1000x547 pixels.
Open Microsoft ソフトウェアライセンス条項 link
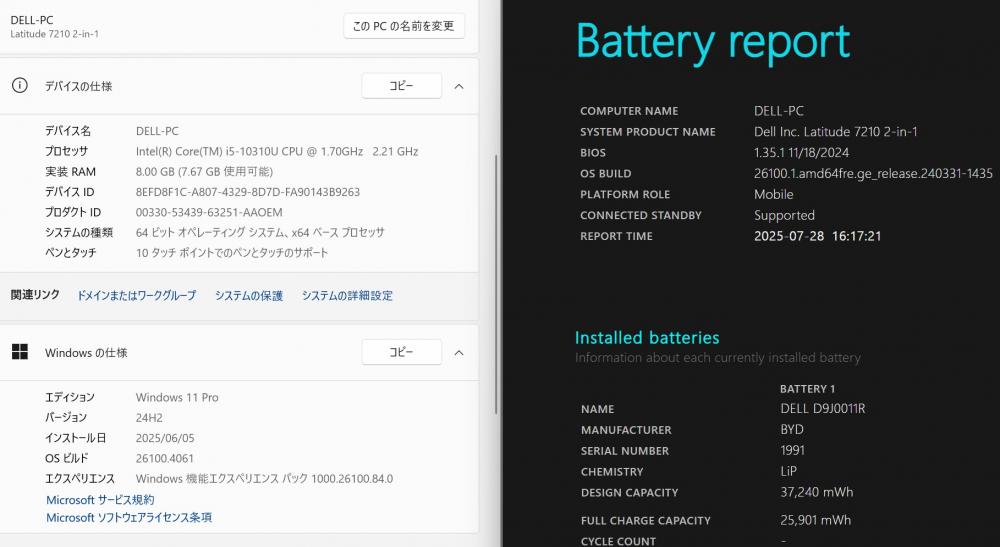pos(129,517)
